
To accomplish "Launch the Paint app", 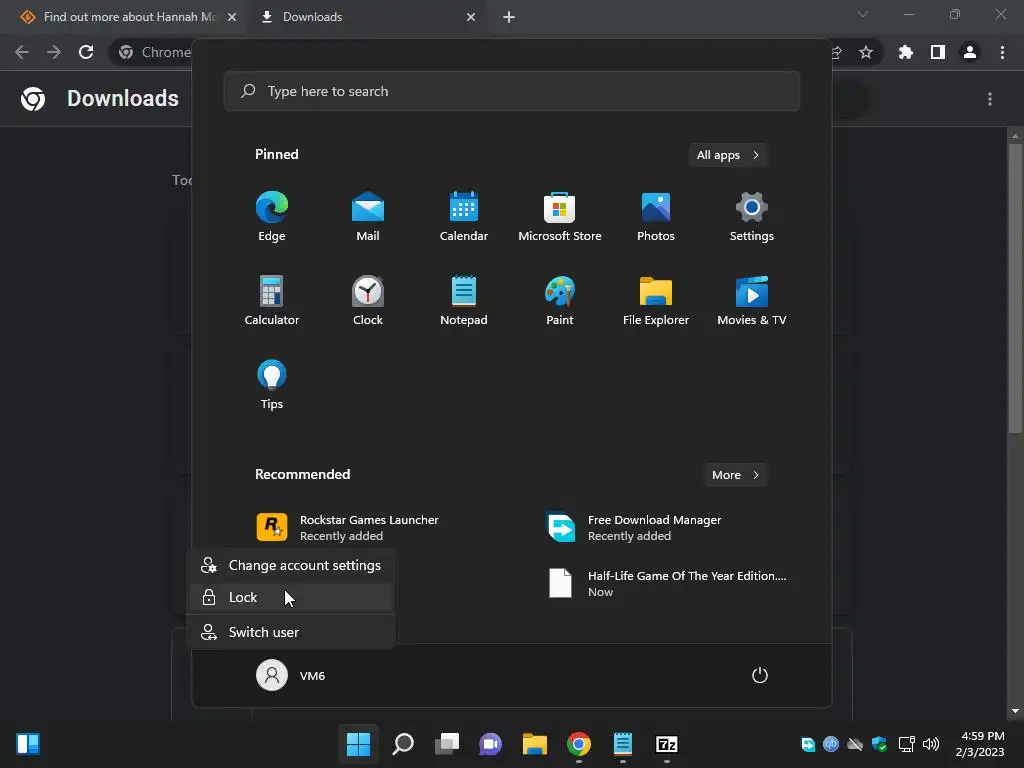I will 560,300.
